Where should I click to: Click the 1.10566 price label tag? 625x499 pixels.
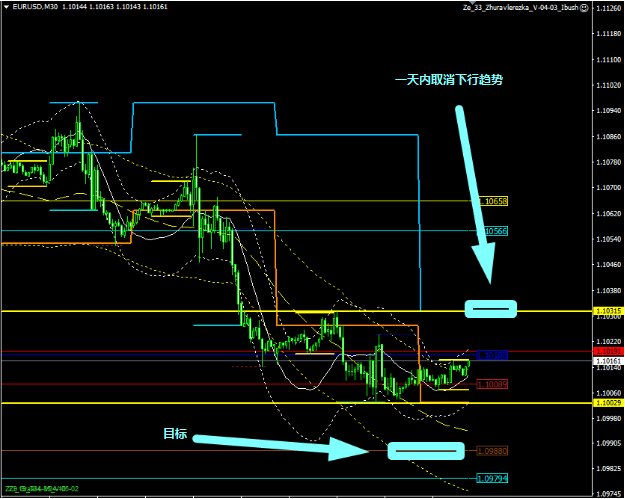coord(495,230)
